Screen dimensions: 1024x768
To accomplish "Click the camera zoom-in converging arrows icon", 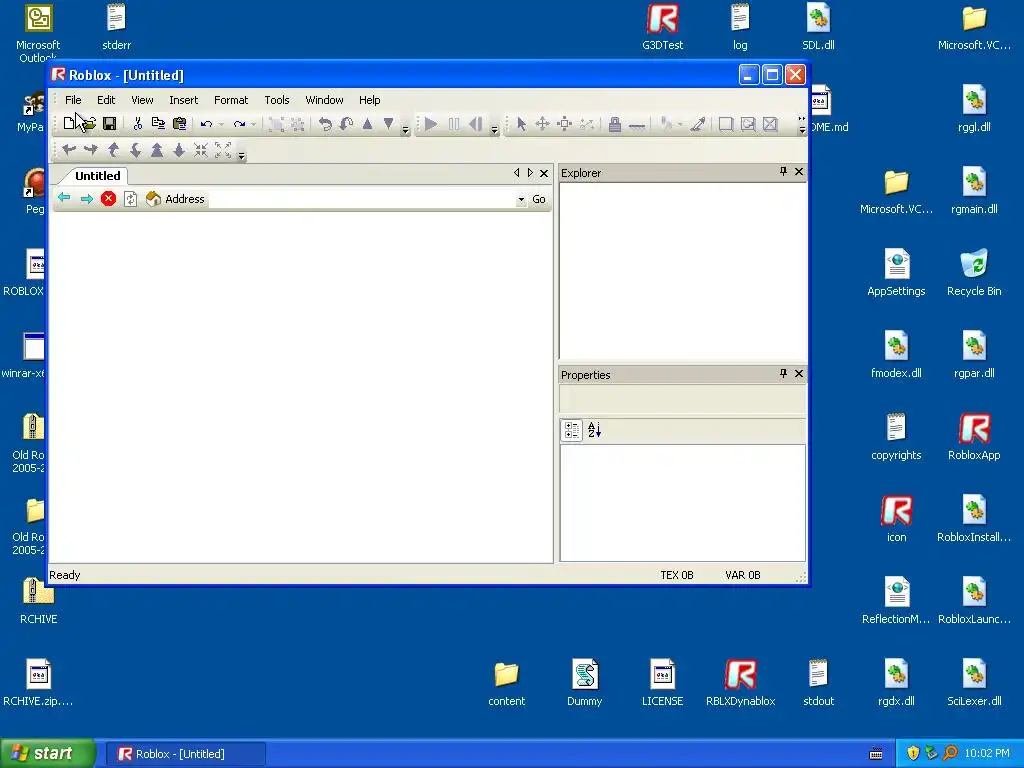I will [200, 150].
